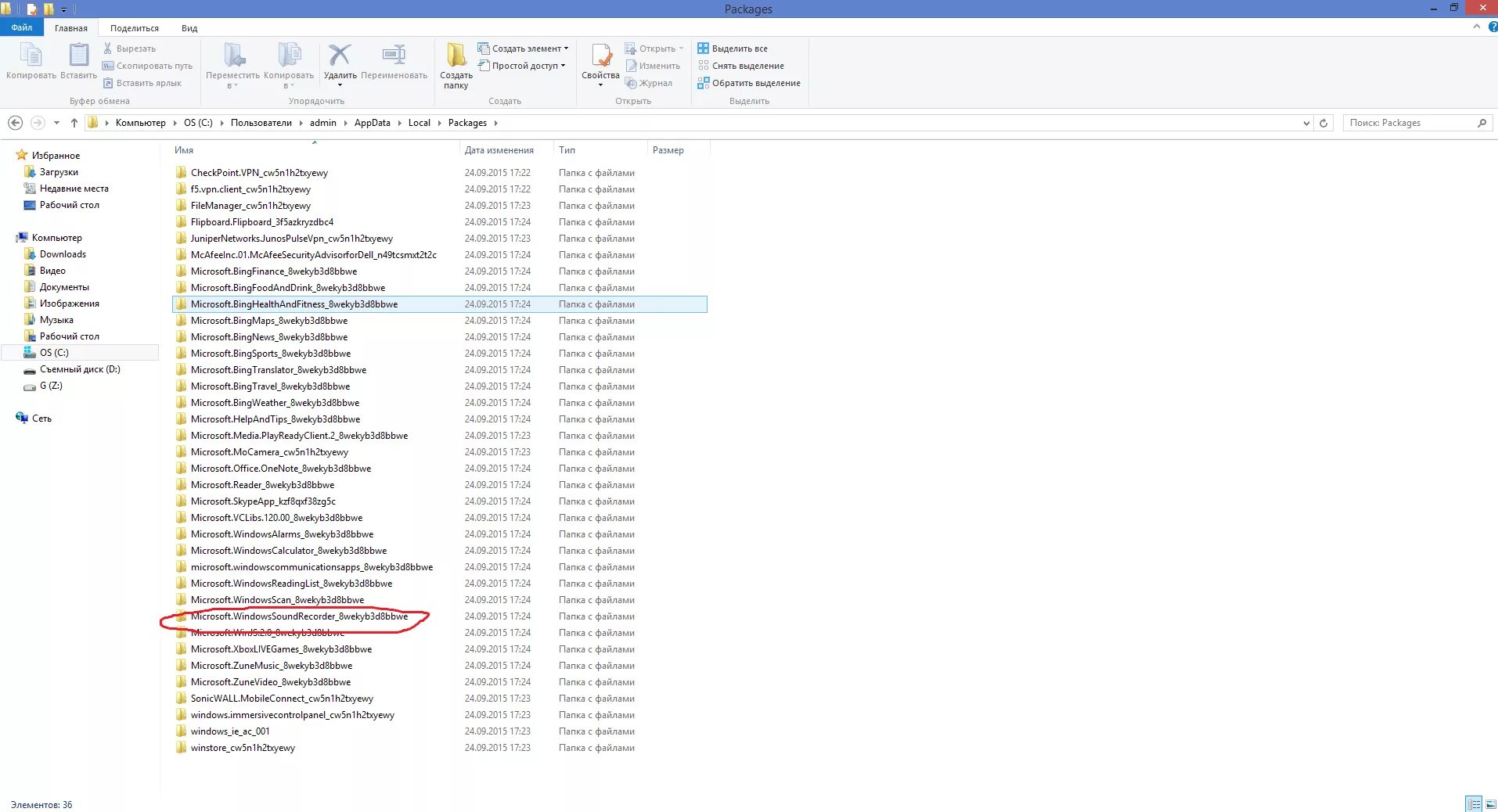The image size is (1498, 812).
Task: Select Документы in the navigation pane
Action: coord(64,287)
